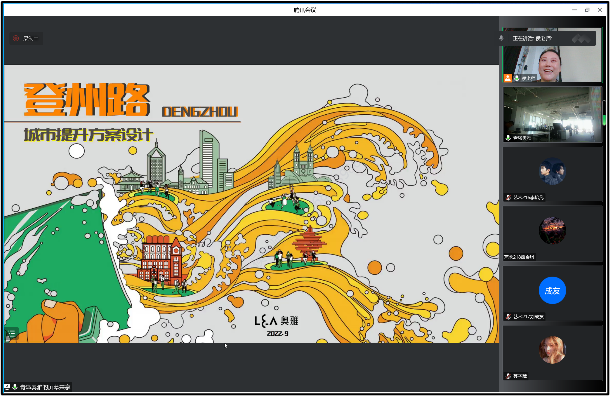Click the speaking microphone icon in top banner

pyautogui.click(x=501, y=38)
